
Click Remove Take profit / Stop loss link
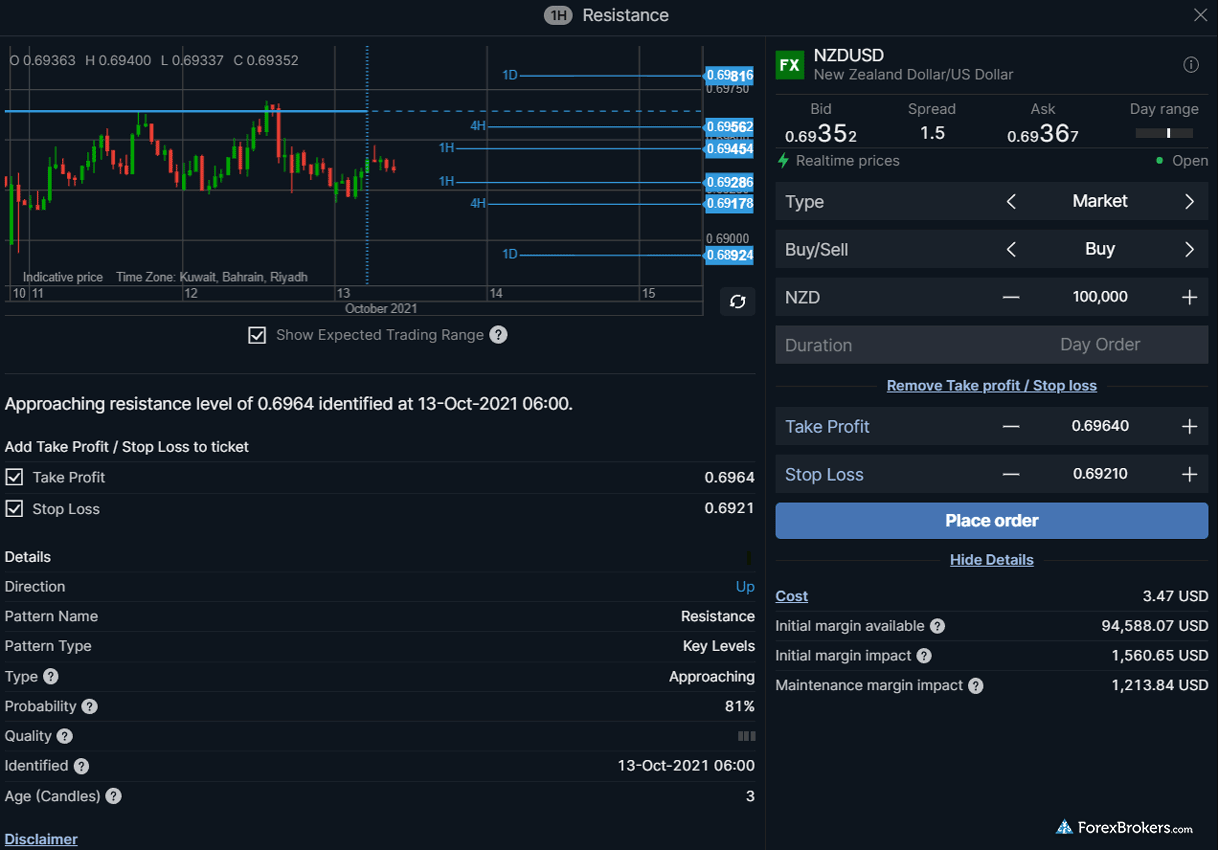[x=991, y=386]
